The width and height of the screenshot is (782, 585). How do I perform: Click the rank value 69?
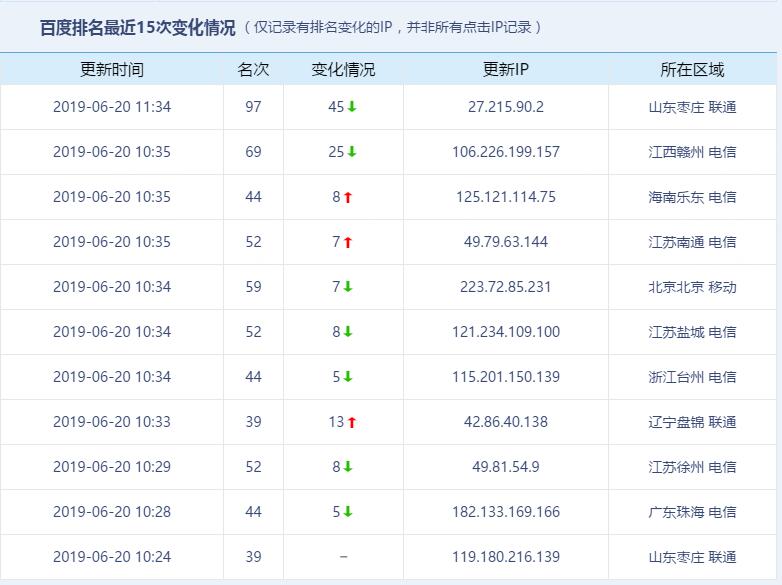253,152
